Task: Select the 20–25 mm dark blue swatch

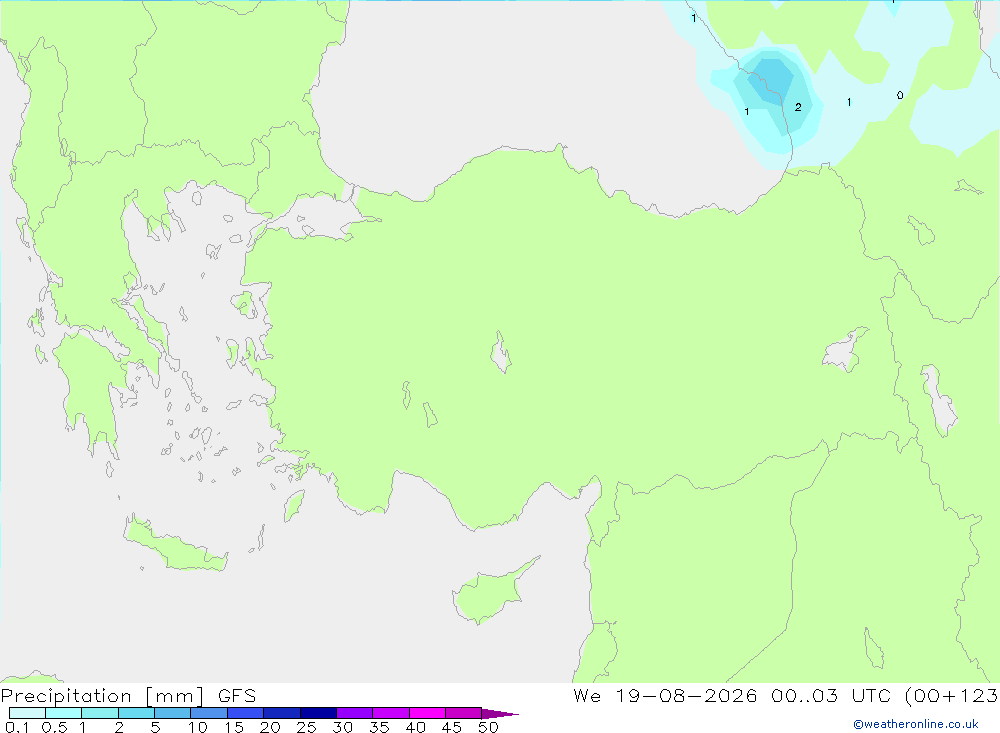Action: (x=282, y=713)
